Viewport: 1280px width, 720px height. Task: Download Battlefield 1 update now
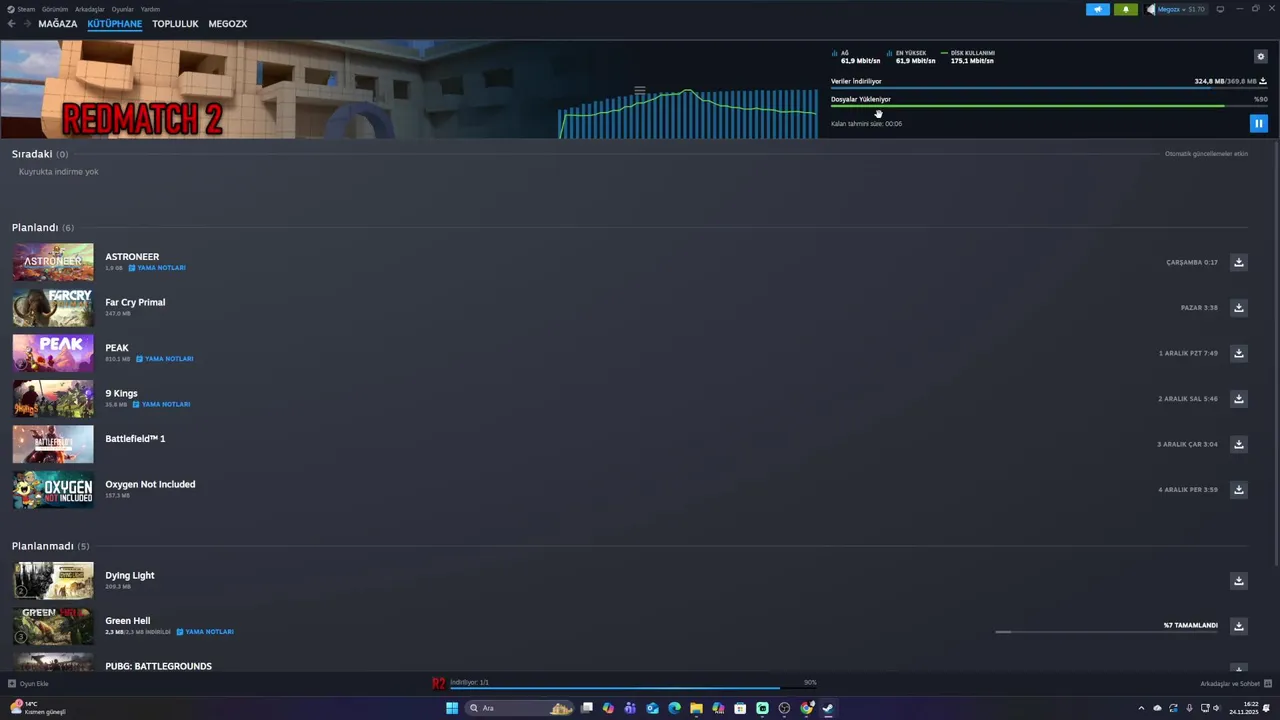tap(1239, 444)
